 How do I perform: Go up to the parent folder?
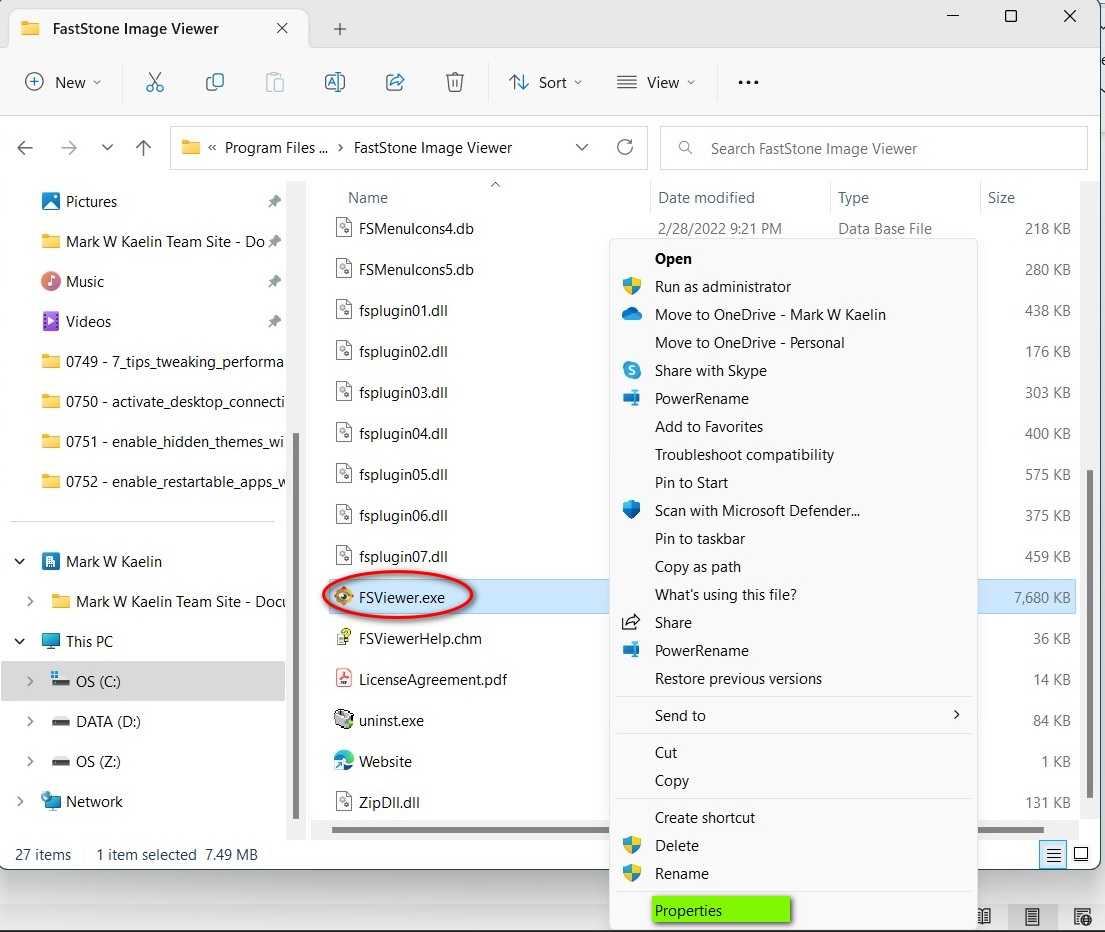[x=142, y=146]
